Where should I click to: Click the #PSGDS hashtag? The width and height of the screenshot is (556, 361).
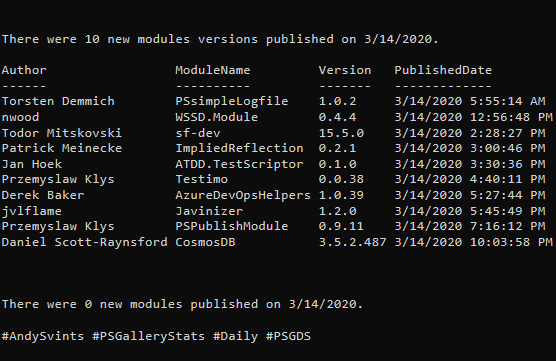click(x=288, y=336)
